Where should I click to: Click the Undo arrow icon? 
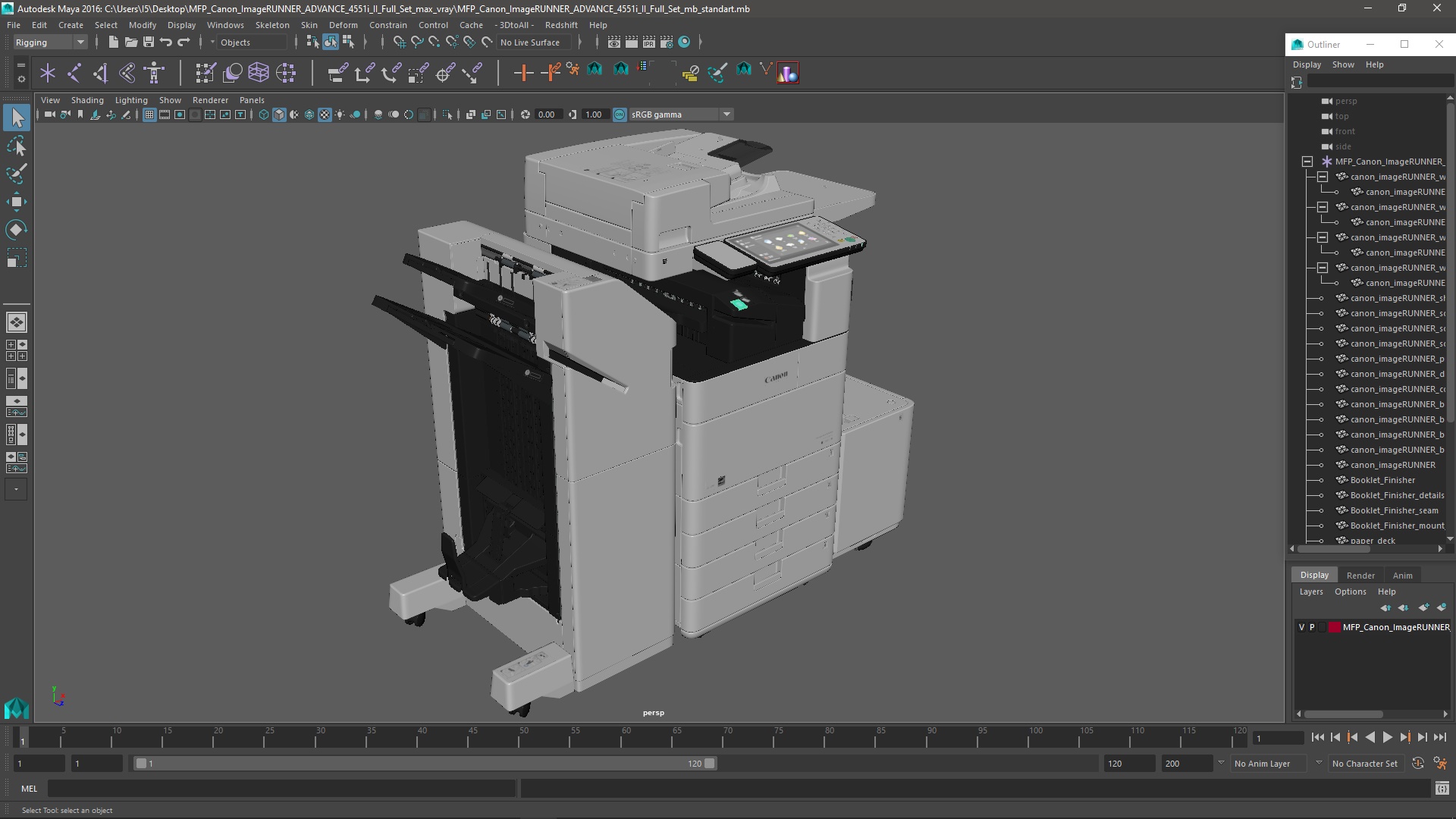coord(166,42)
